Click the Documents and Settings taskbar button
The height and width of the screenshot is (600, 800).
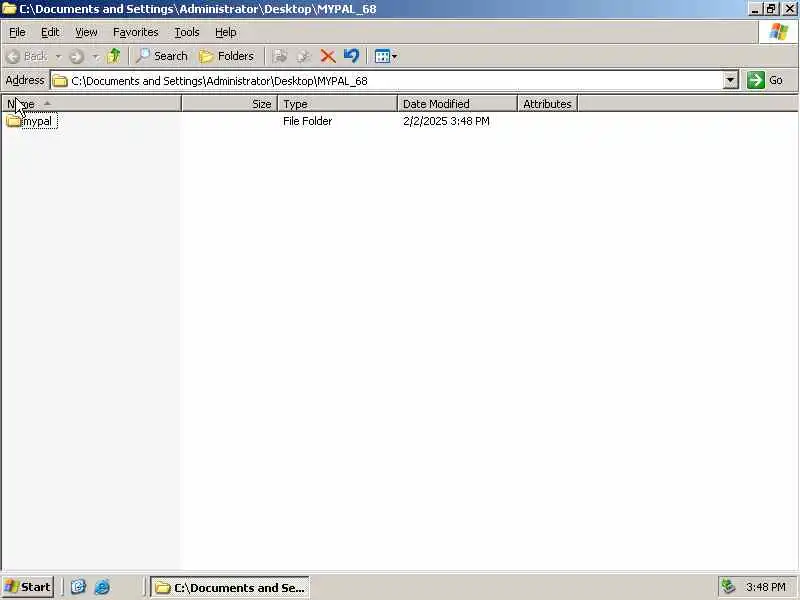[230, 588]
